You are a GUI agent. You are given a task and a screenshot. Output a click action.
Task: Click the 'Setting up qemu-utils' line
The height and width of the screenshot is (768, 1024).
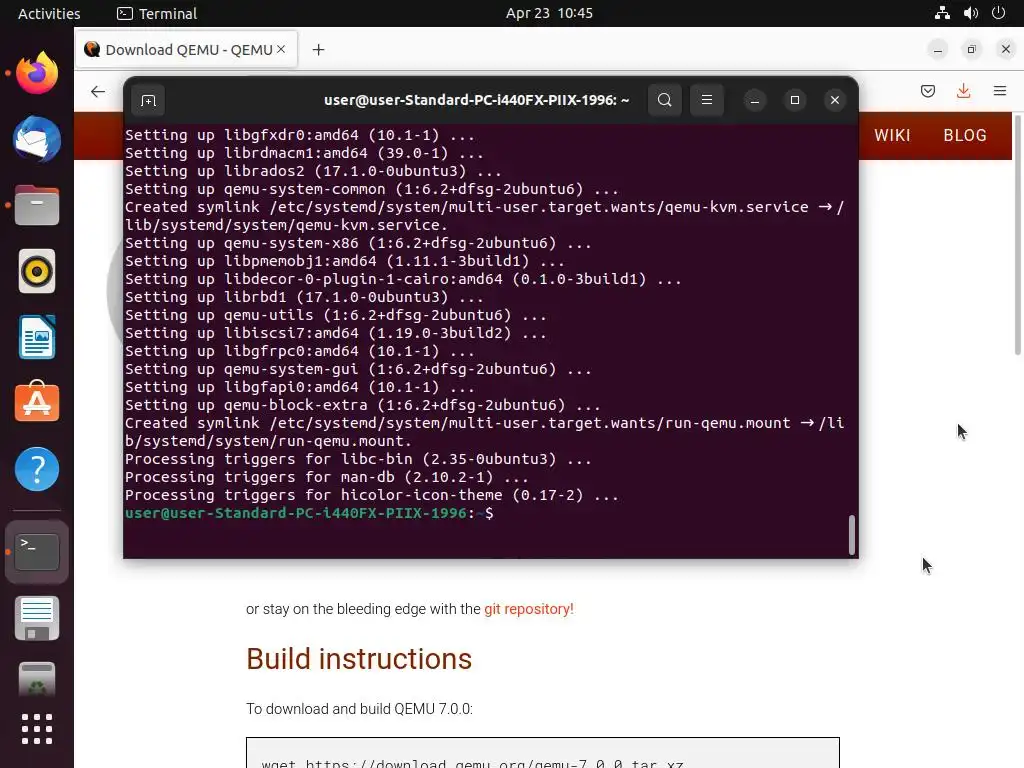point(336,315)
